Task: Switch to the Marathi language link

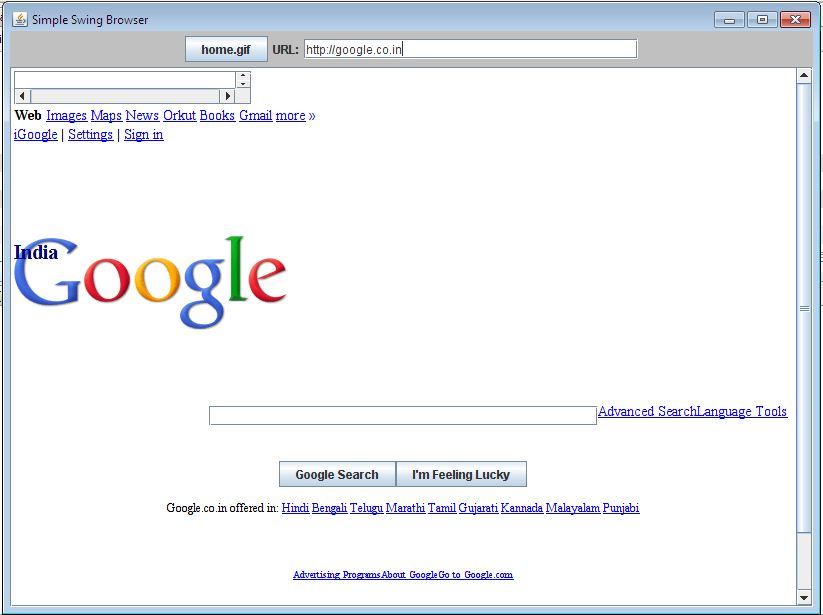Action: [x=405, y=508]
